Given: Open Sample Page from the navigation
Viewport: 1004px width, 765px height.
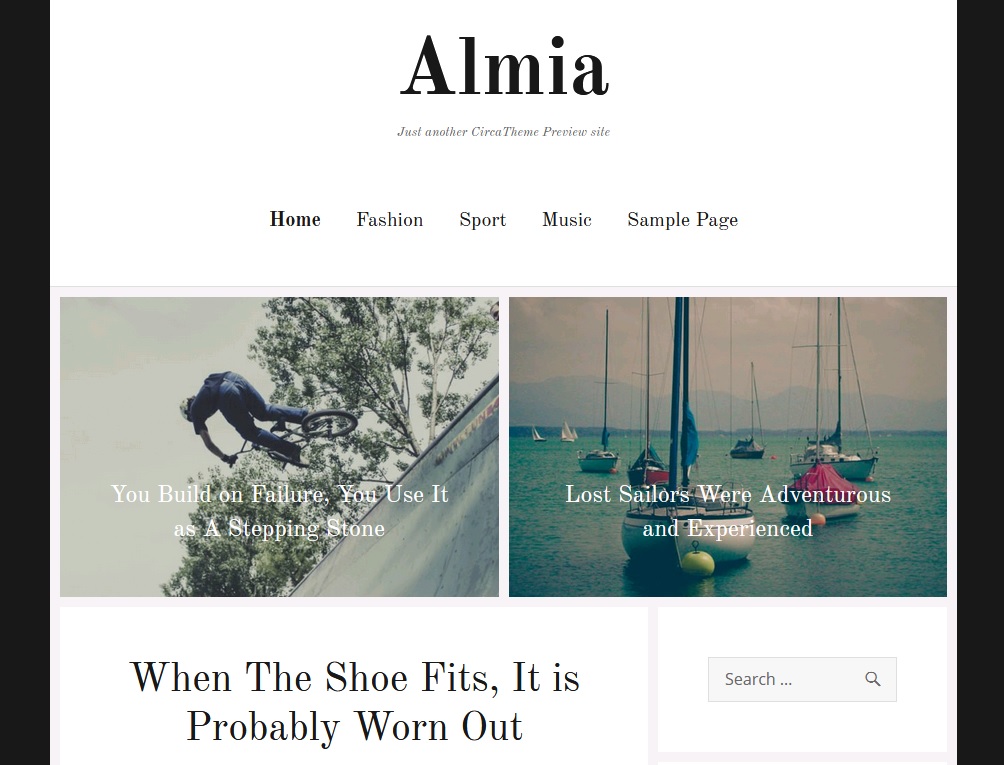Looking at the screenshot, I should (x=683, y=220).
